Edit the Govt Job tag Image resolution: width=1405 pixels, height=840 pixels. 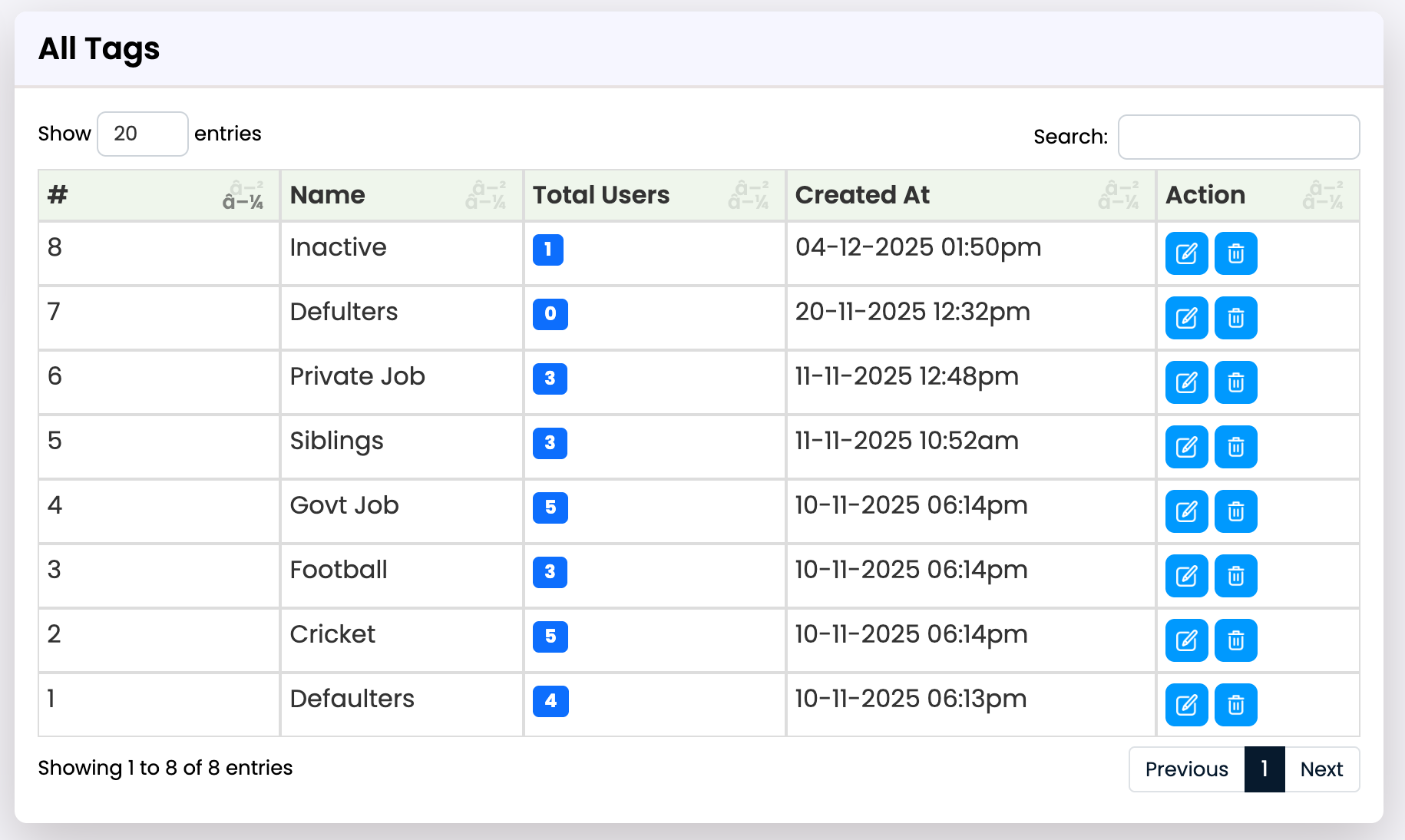tap(1186, 511)
